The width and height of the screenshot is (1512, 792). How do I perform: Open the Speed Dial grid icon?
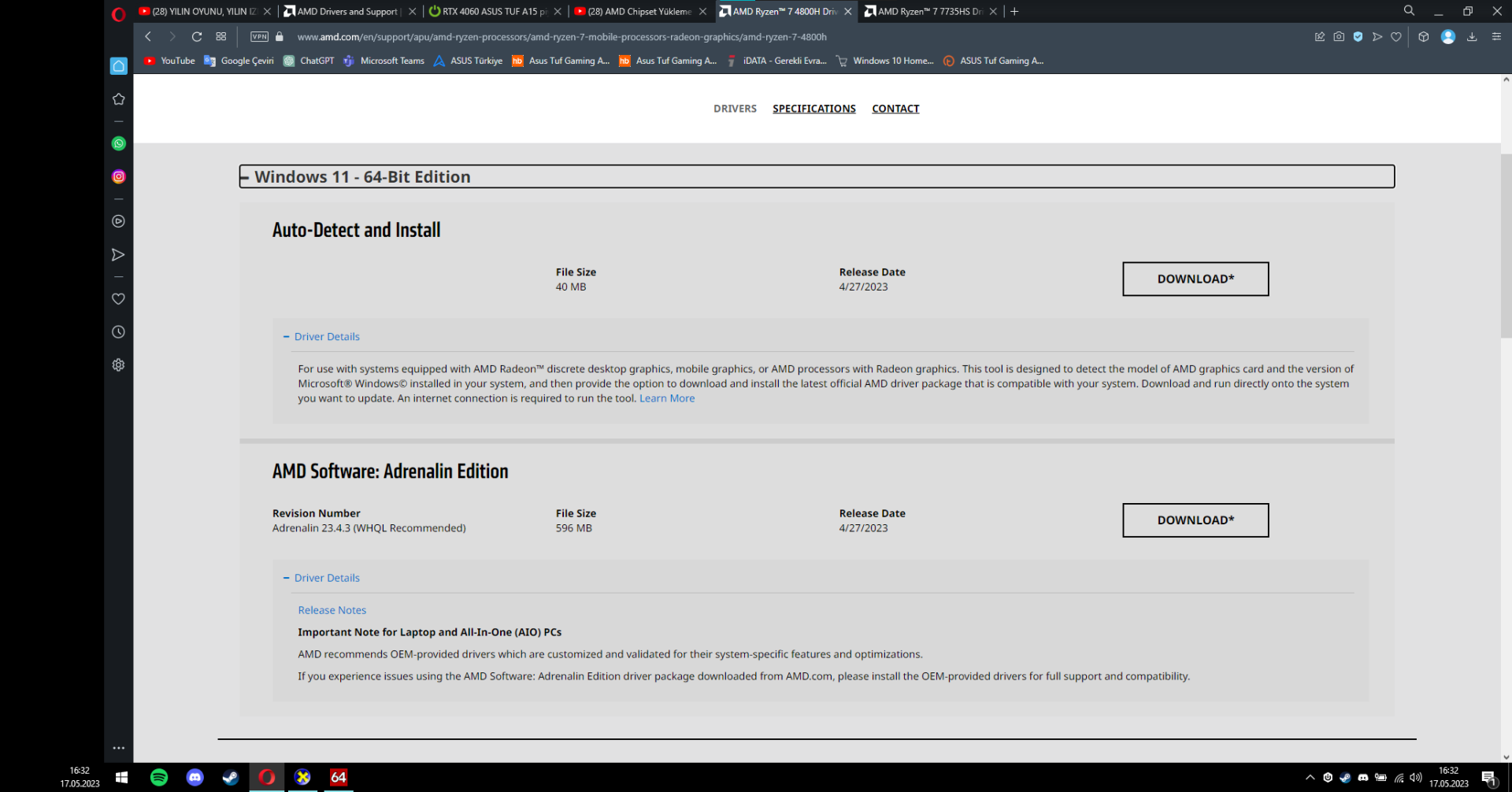(221, 37)
